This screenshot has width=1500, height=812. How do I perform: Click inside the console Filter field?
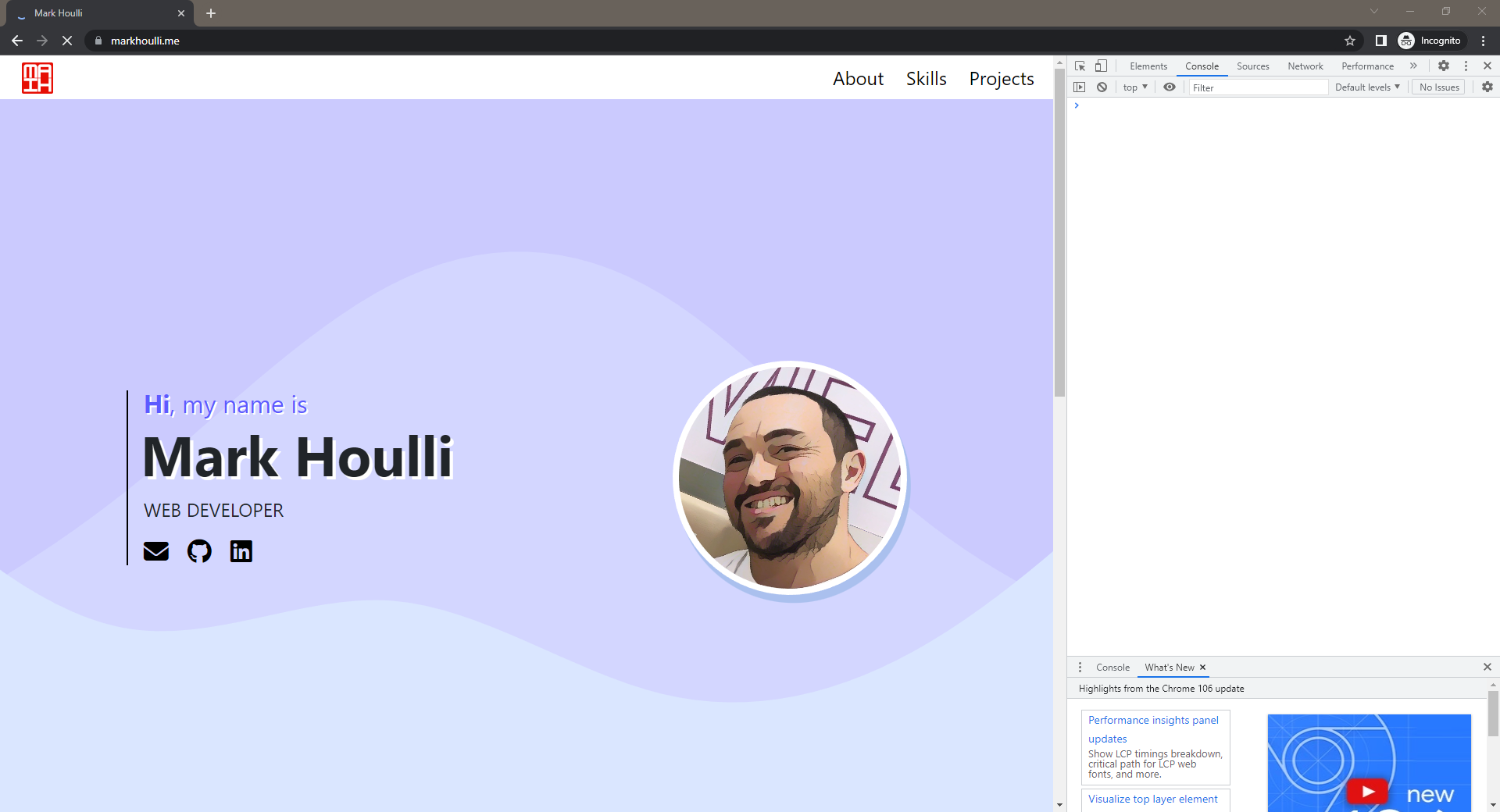pyautogui.click(x=1257, y=87)
